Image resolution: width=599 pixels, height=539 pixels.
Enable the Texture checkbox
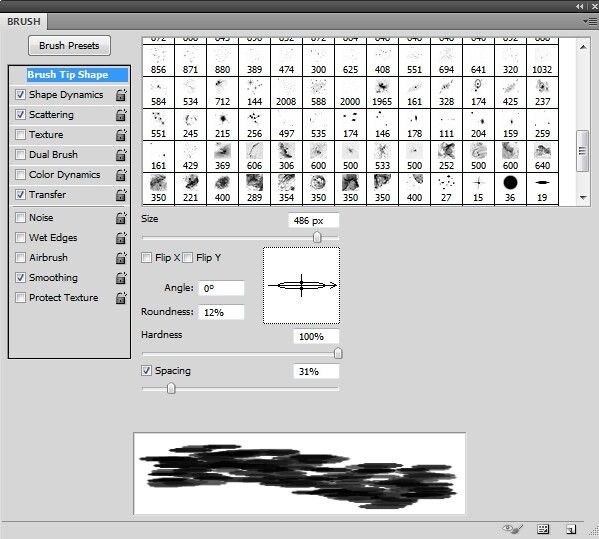pyautogui.click(x=20, y=134)
